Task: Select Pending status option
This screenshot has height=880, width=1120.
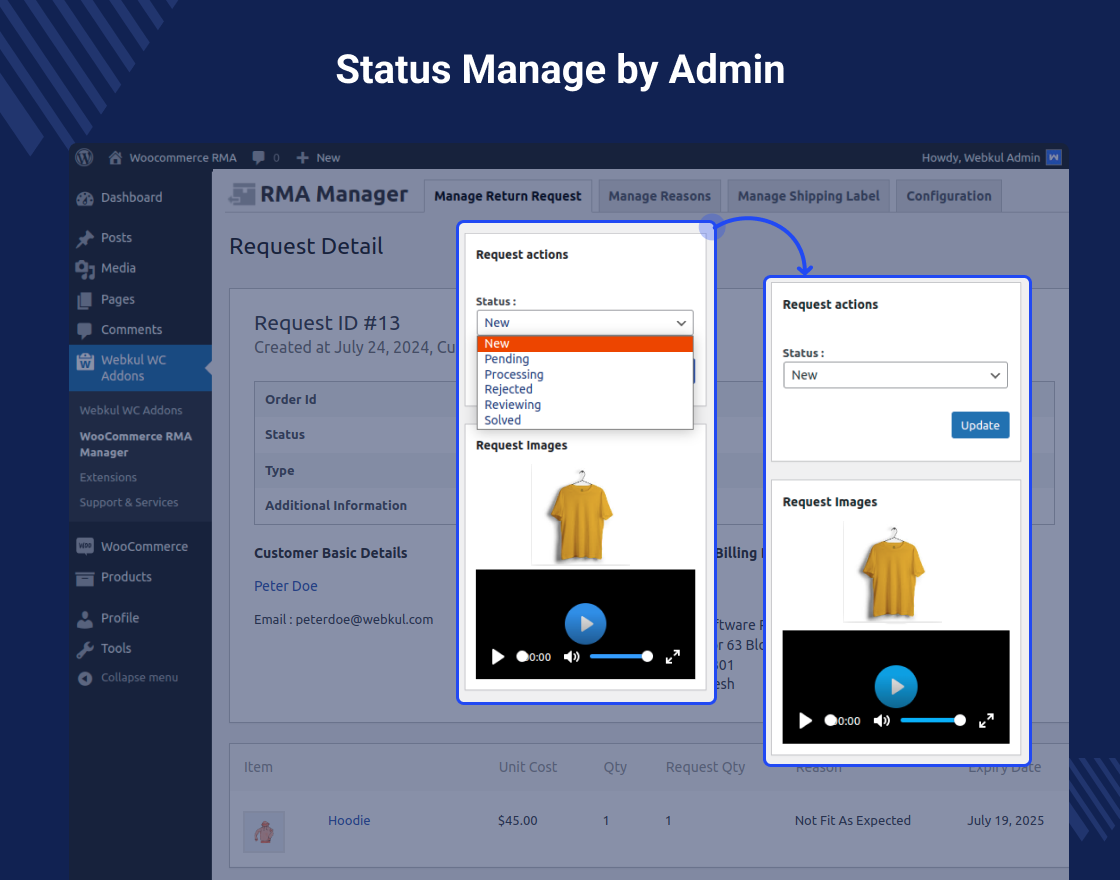Action: click(585, 359)
